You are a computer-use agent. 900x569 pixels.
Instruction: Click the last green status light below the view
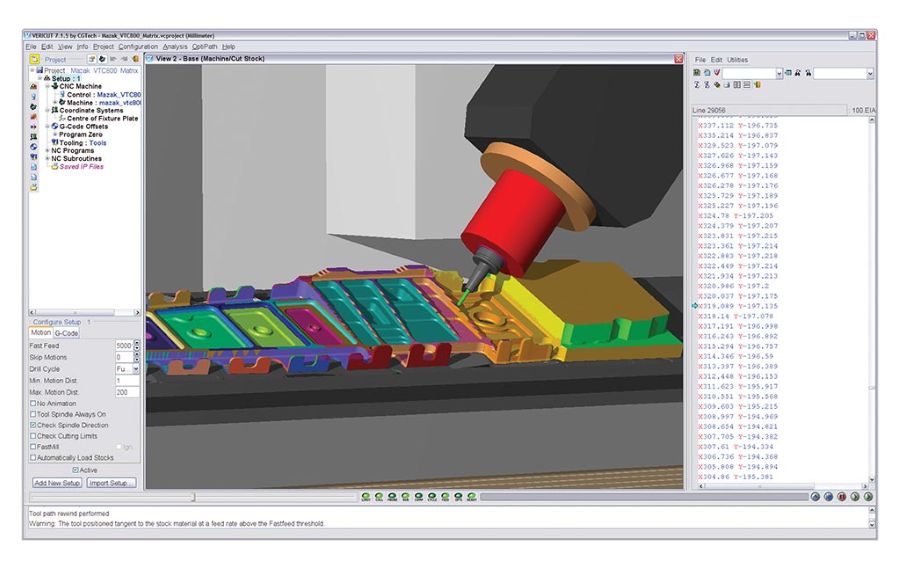(472, 497)
